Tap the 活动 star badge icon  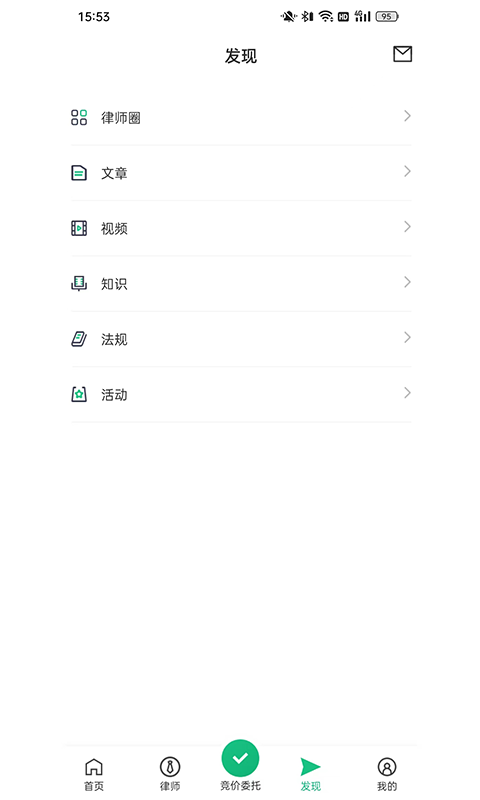point(79,394)
